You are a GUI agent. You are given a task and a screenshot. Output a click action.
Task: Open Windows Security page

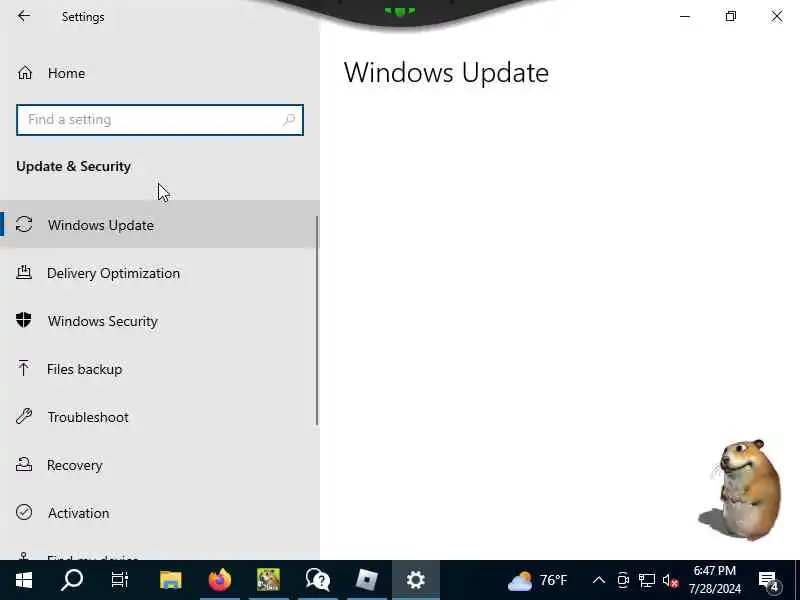point(160,321)
